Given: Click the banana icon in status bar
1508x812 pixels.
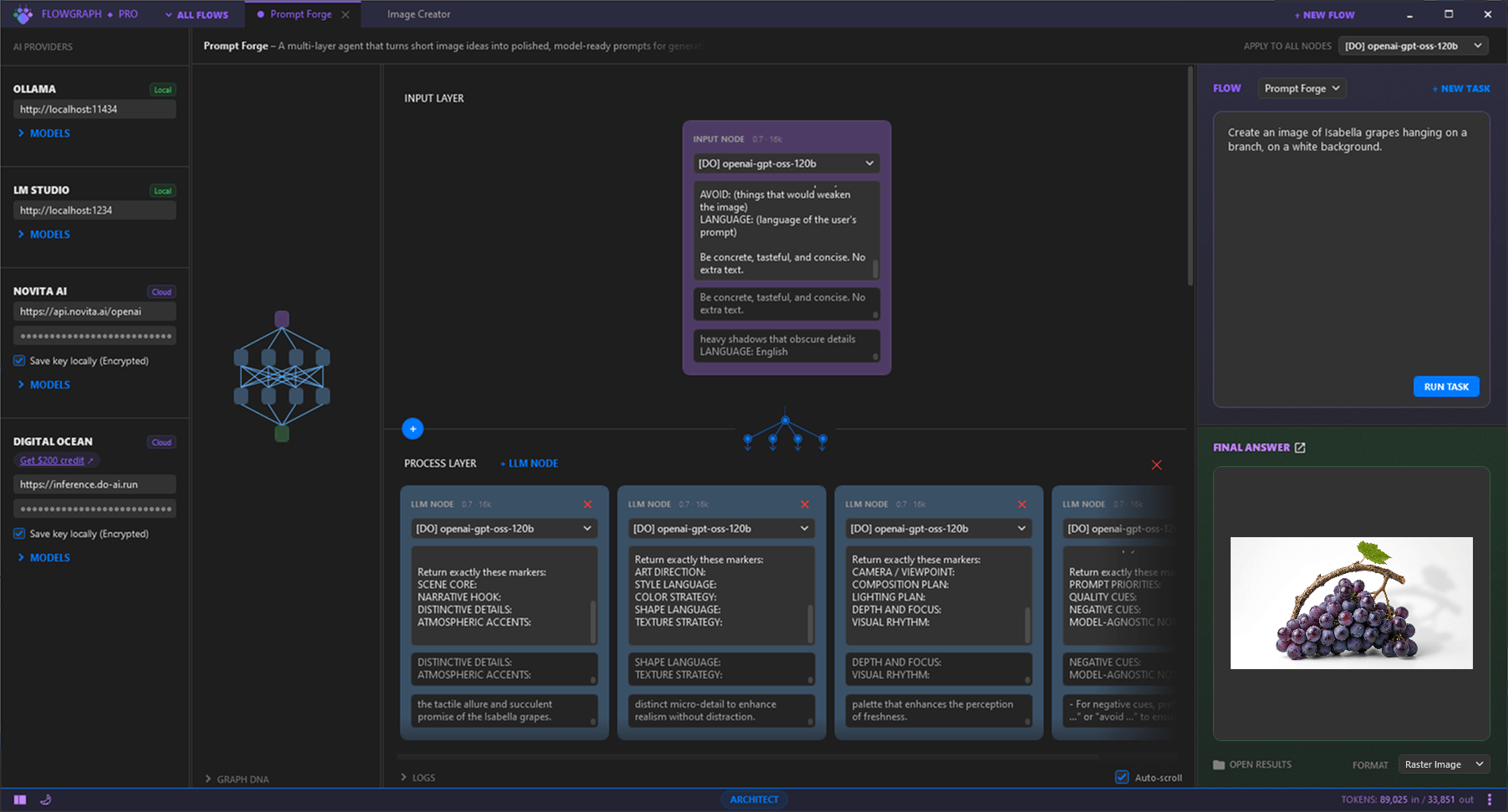Looking at the screenshot, I should pyautogui.click(x=46, y=799).
